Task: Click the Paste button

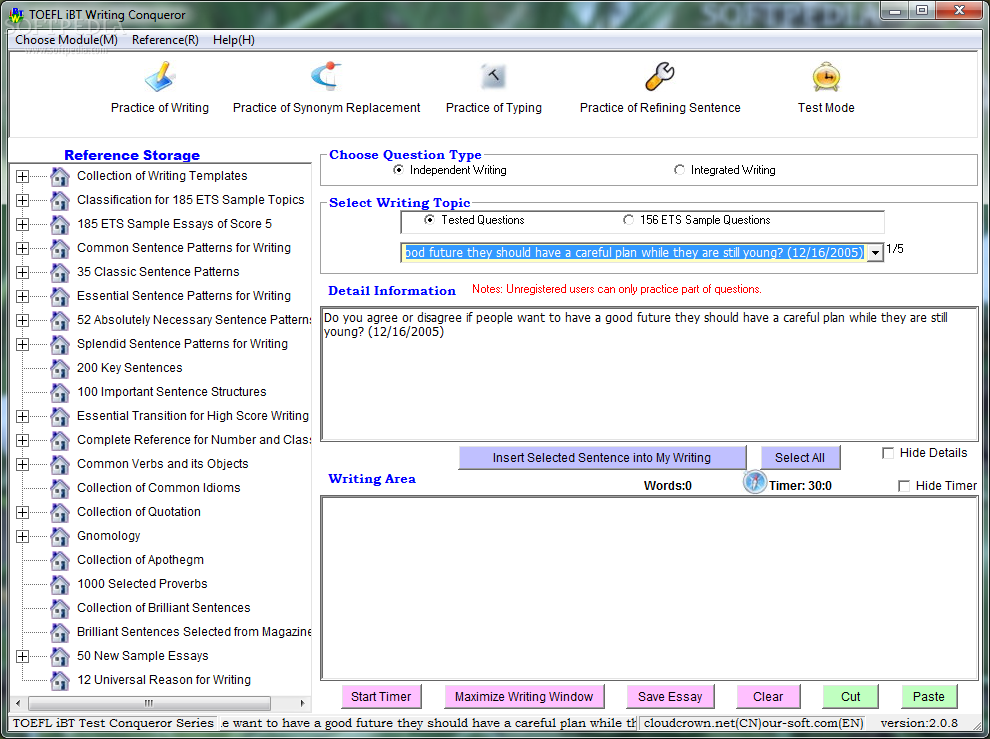Action: pos(929,697)
